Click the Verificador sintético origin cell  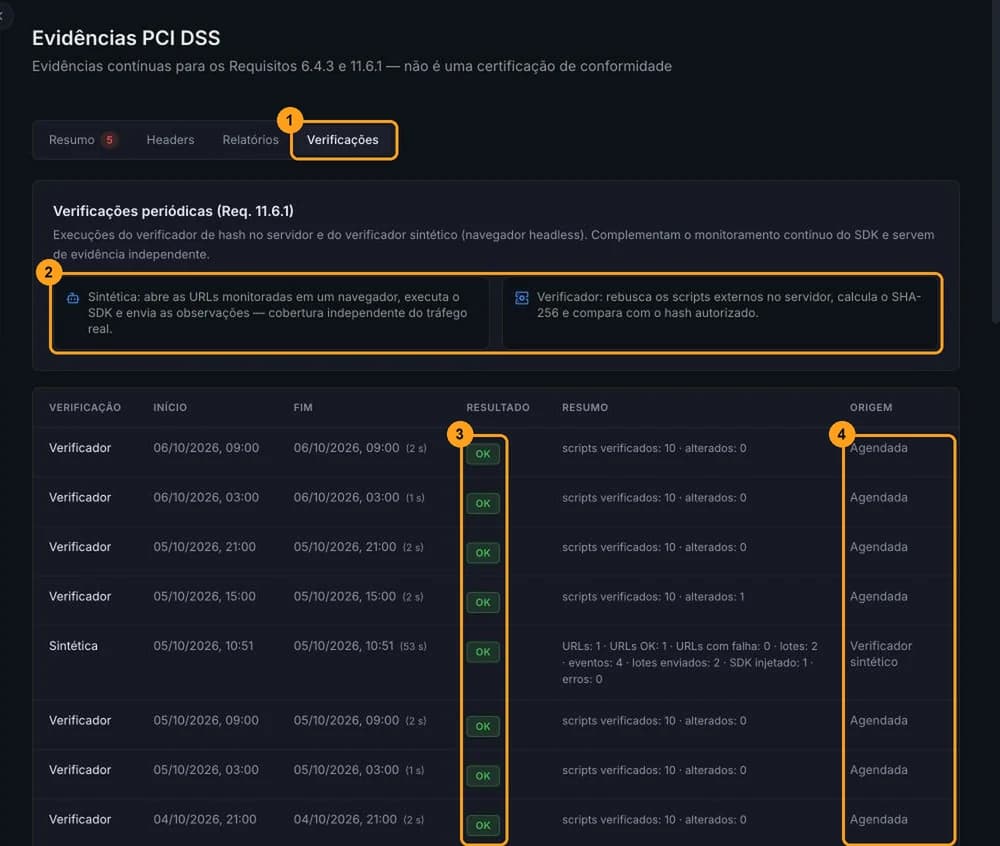point(881,653)
